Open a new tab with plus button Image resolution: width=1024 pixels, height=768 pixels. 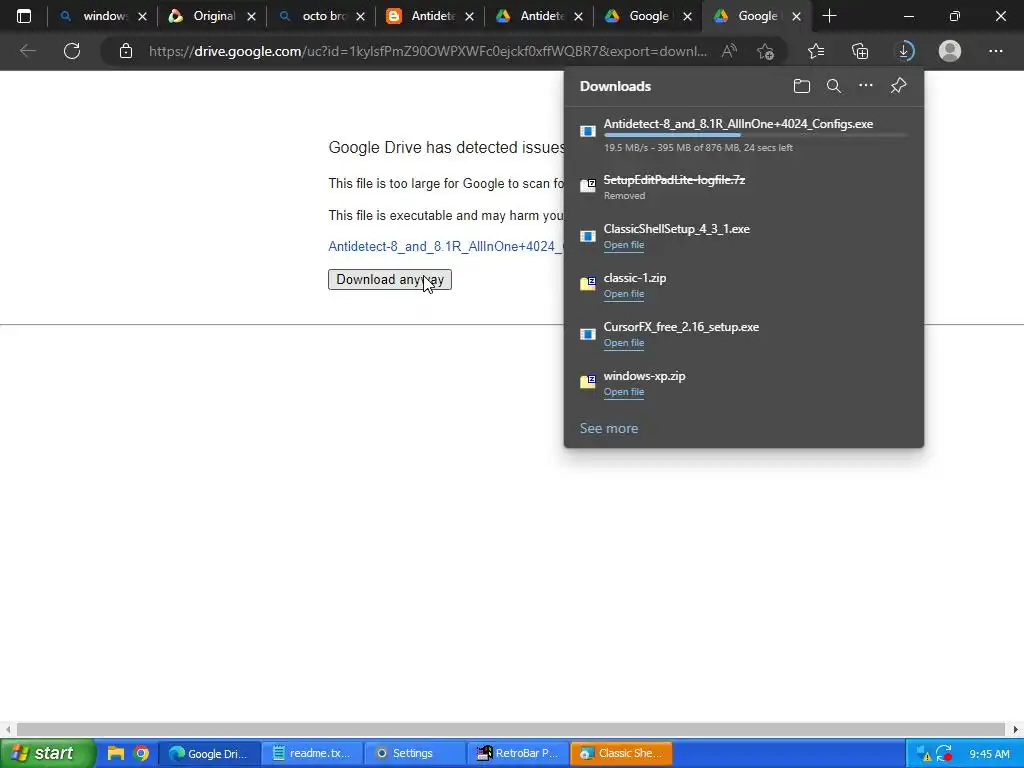[829, 16]
